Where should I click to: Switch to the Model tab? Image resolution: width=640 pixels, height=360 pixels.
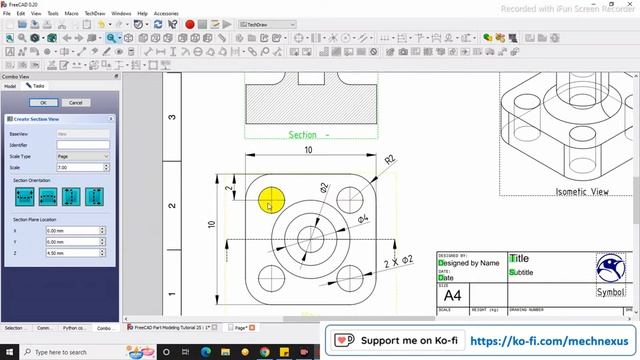pyautogui.click(x=10, y=86)
